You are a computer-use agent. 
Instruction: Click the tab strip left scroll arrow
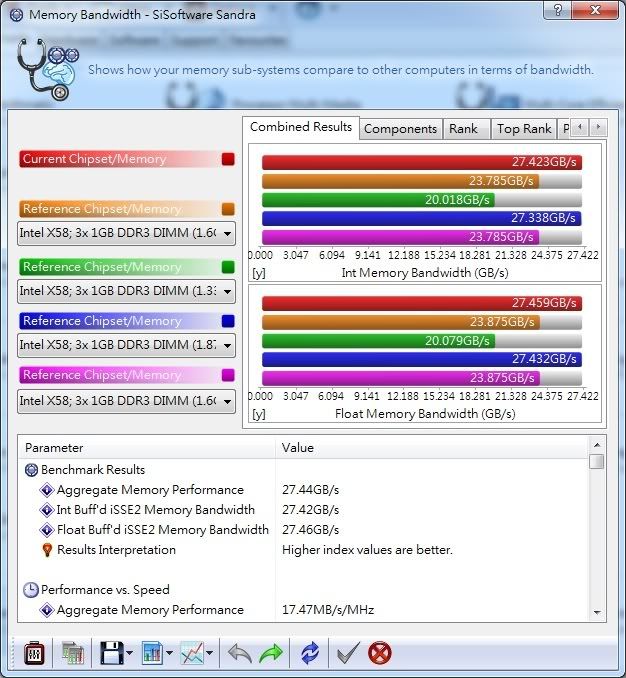point(580,127)
